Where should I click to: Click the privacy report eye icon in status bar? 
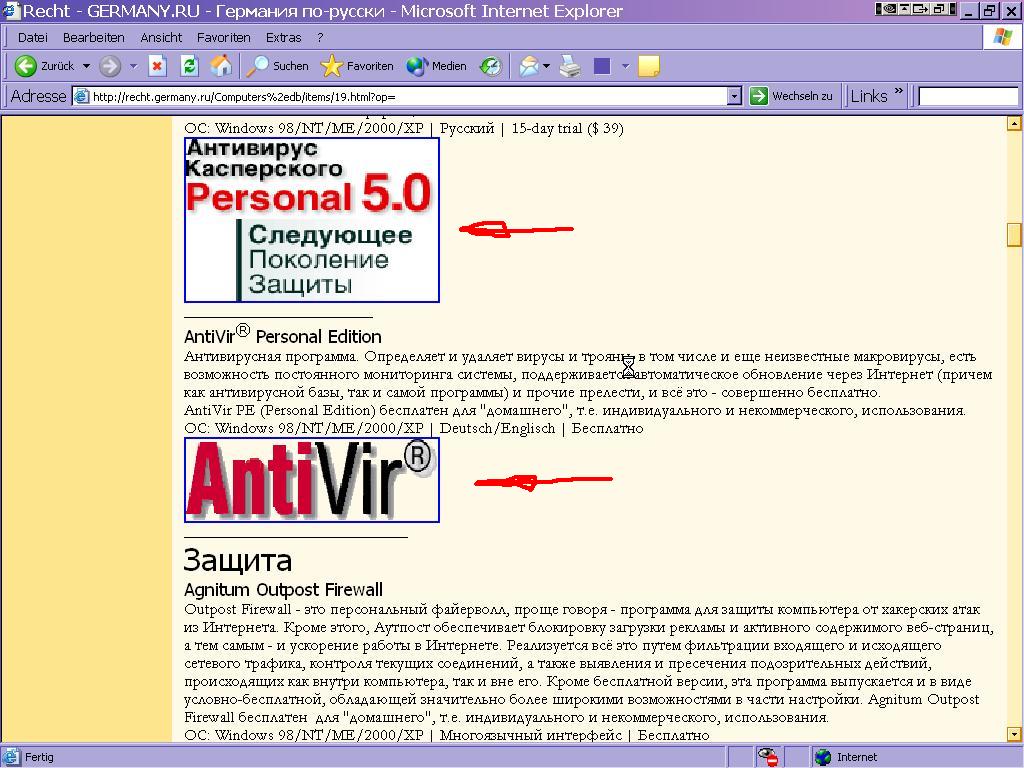[768, 757]
